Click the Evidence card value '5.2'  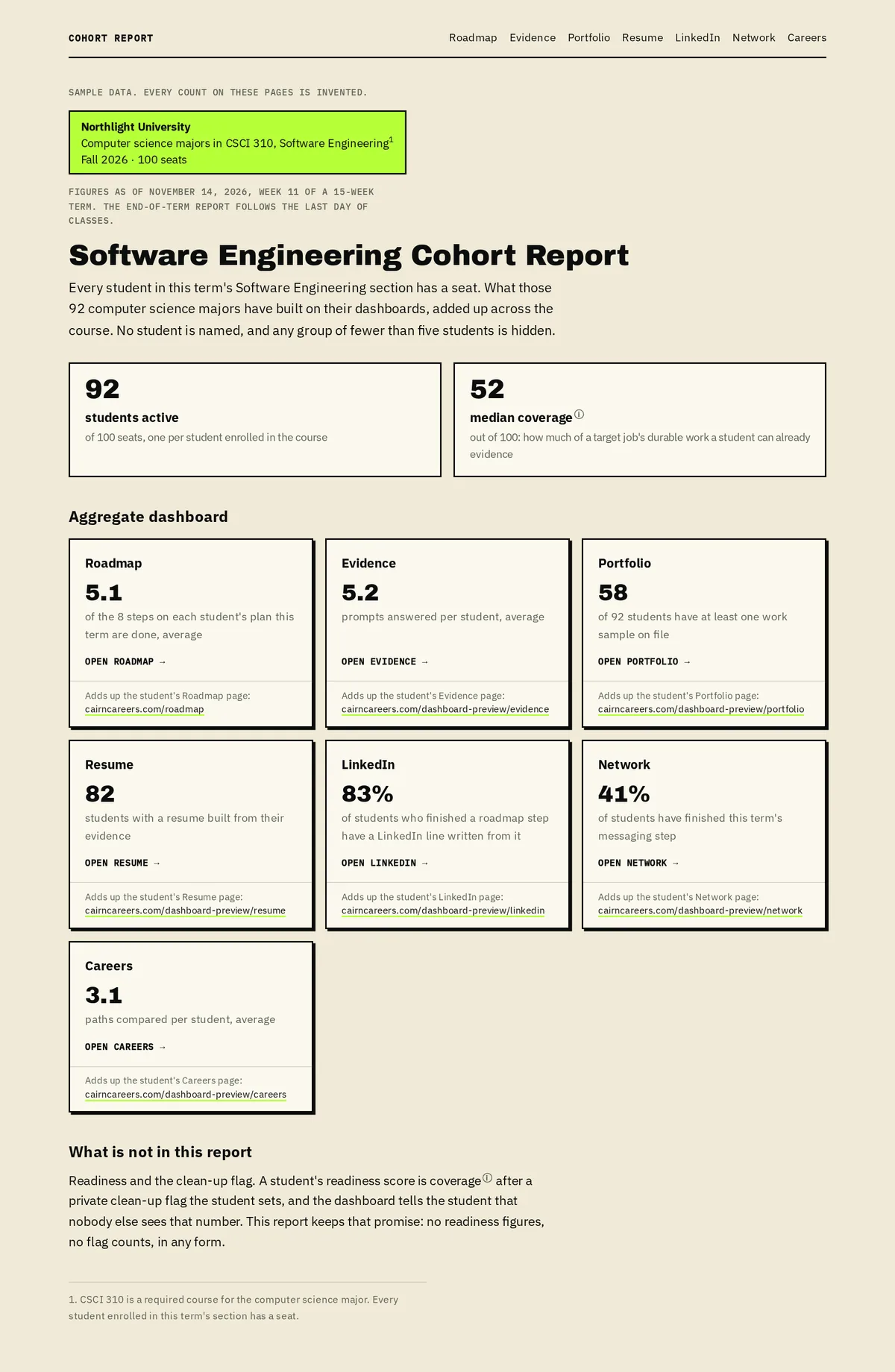coord(360,593)
